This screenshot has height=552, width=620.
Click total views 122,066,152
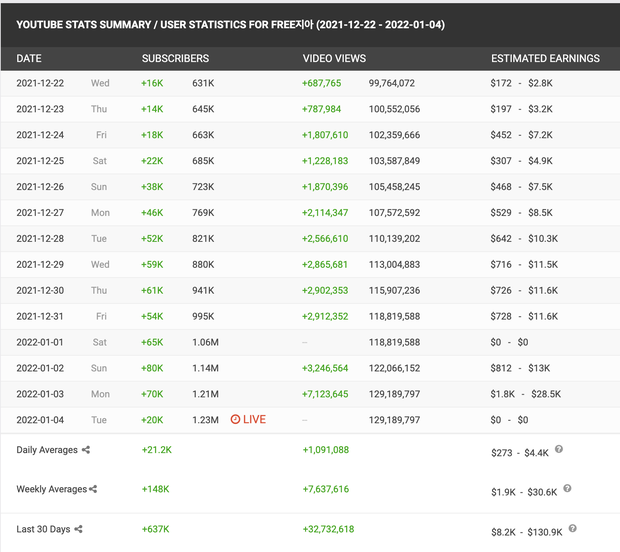394,368
